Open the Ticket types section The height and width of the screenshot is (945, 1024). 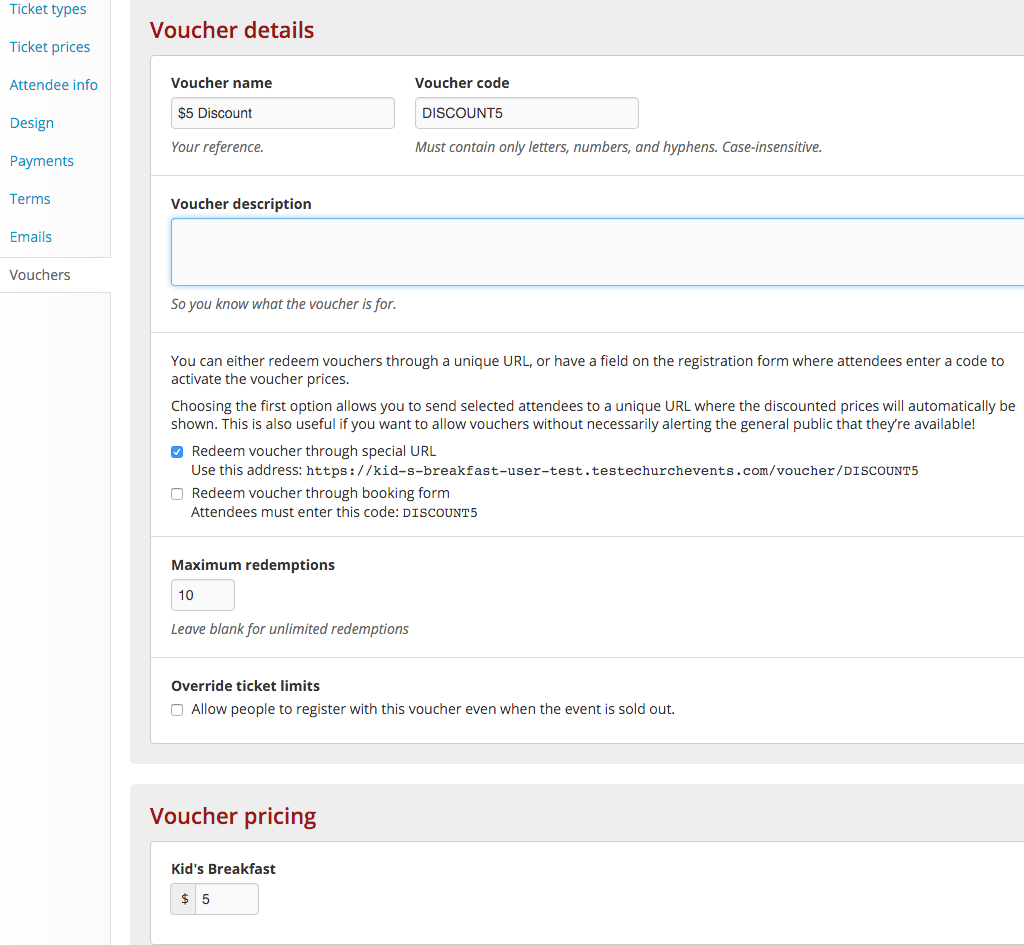click(x=48, y=9)
